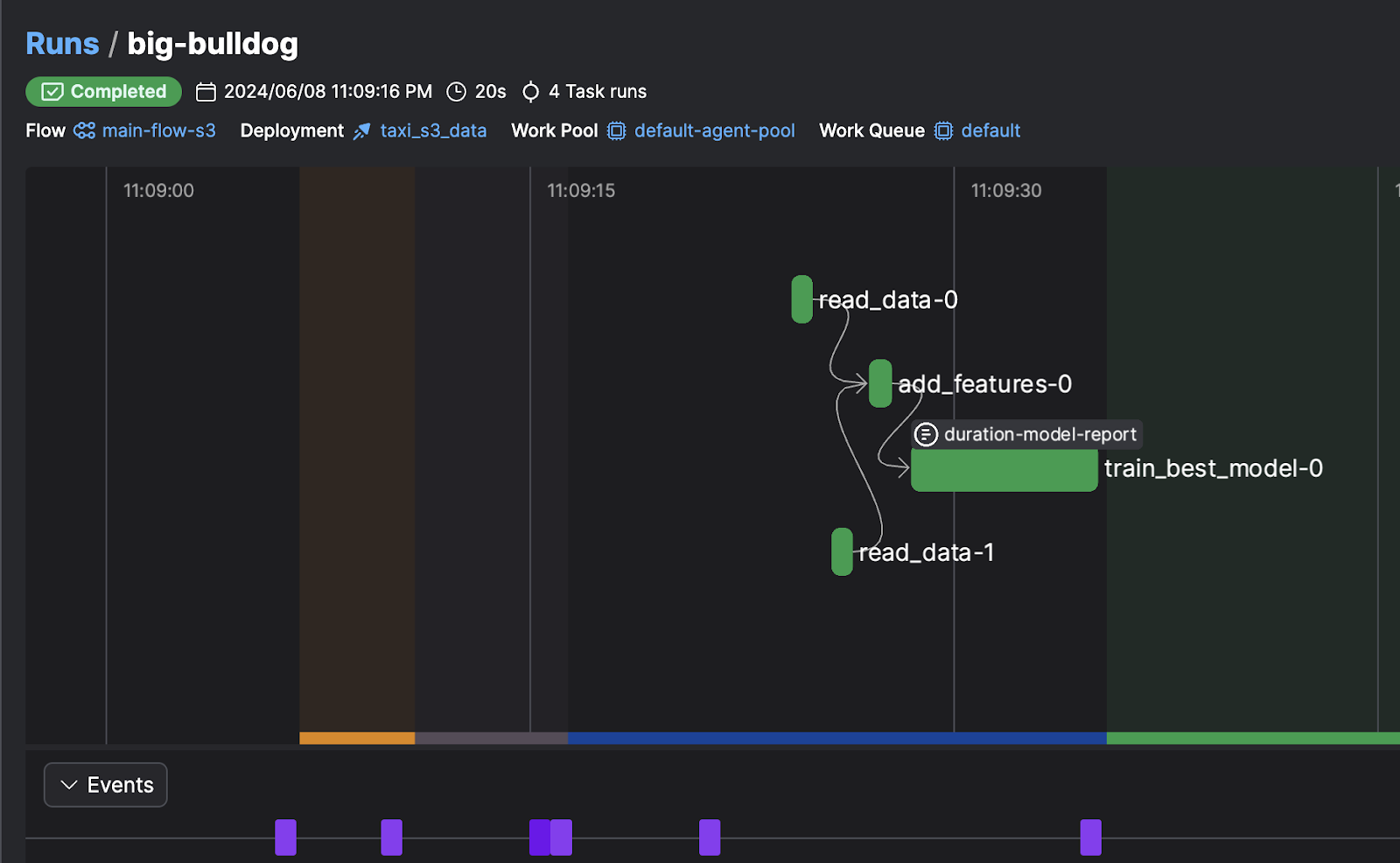
Task: Open the default work queue link
Action: [990, 130]
